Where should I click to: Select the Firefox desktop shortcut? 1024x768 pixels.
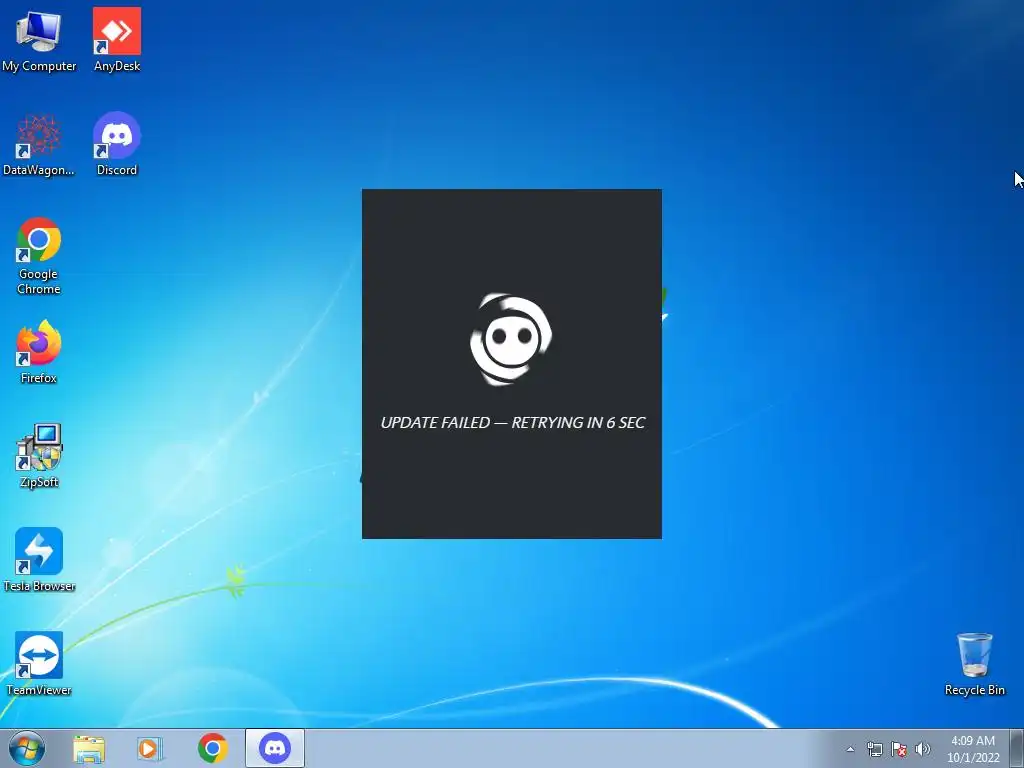click(x=39, y=353)
